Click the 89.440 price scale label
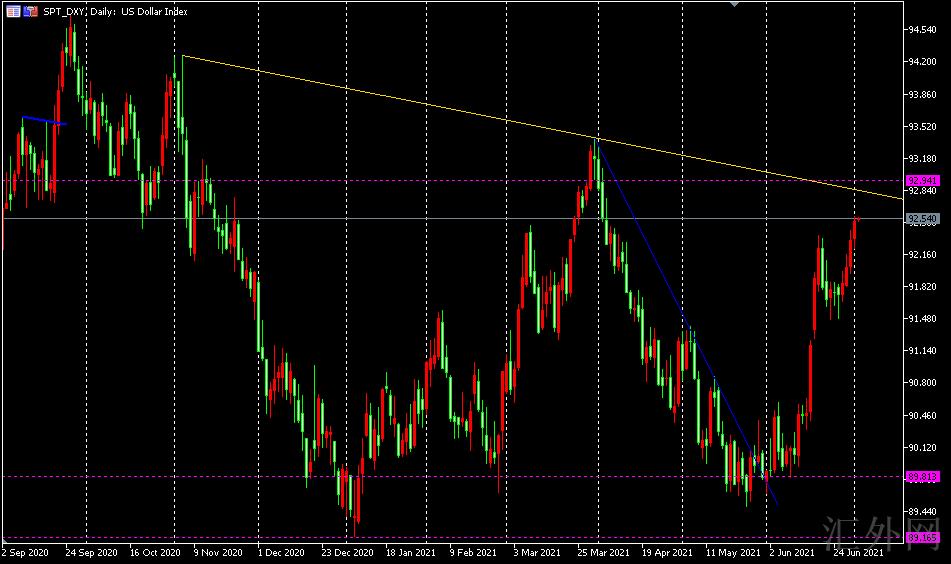Image resolution: width=951 pixels, height=564 pixels. click(922, 511)
